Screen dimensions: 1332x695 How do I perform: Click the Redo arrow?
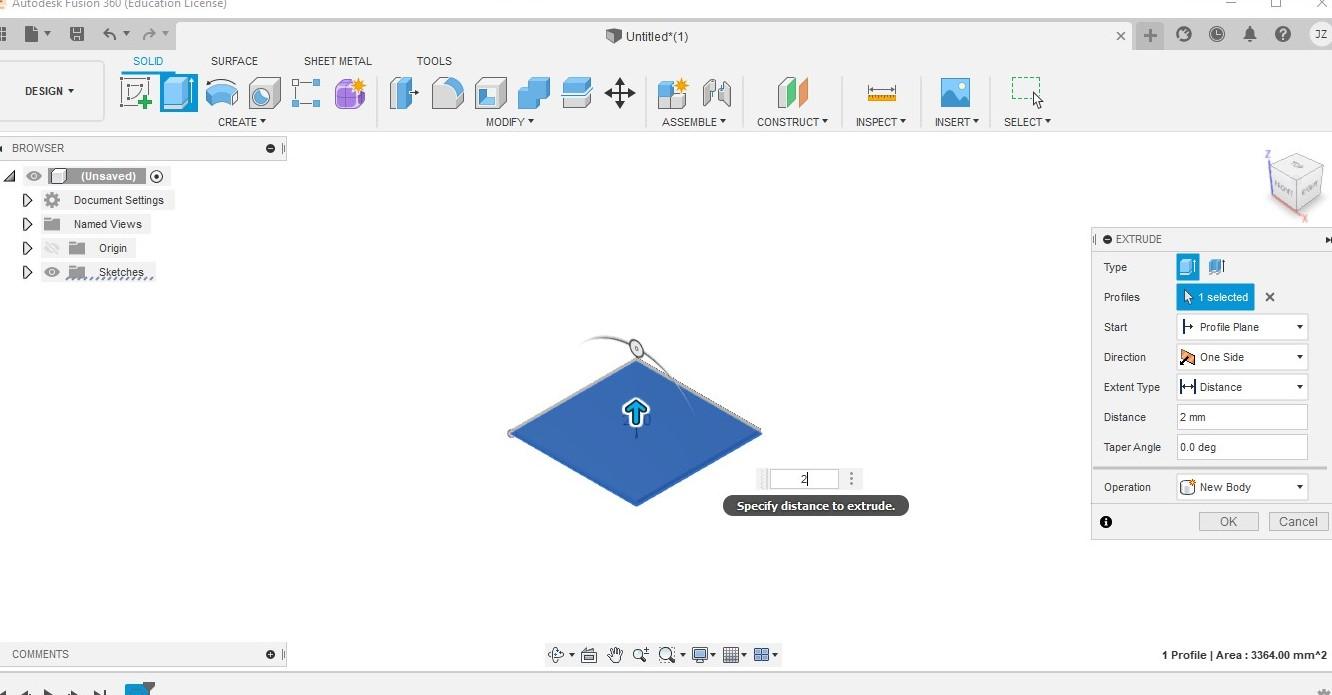click(149, 34)
